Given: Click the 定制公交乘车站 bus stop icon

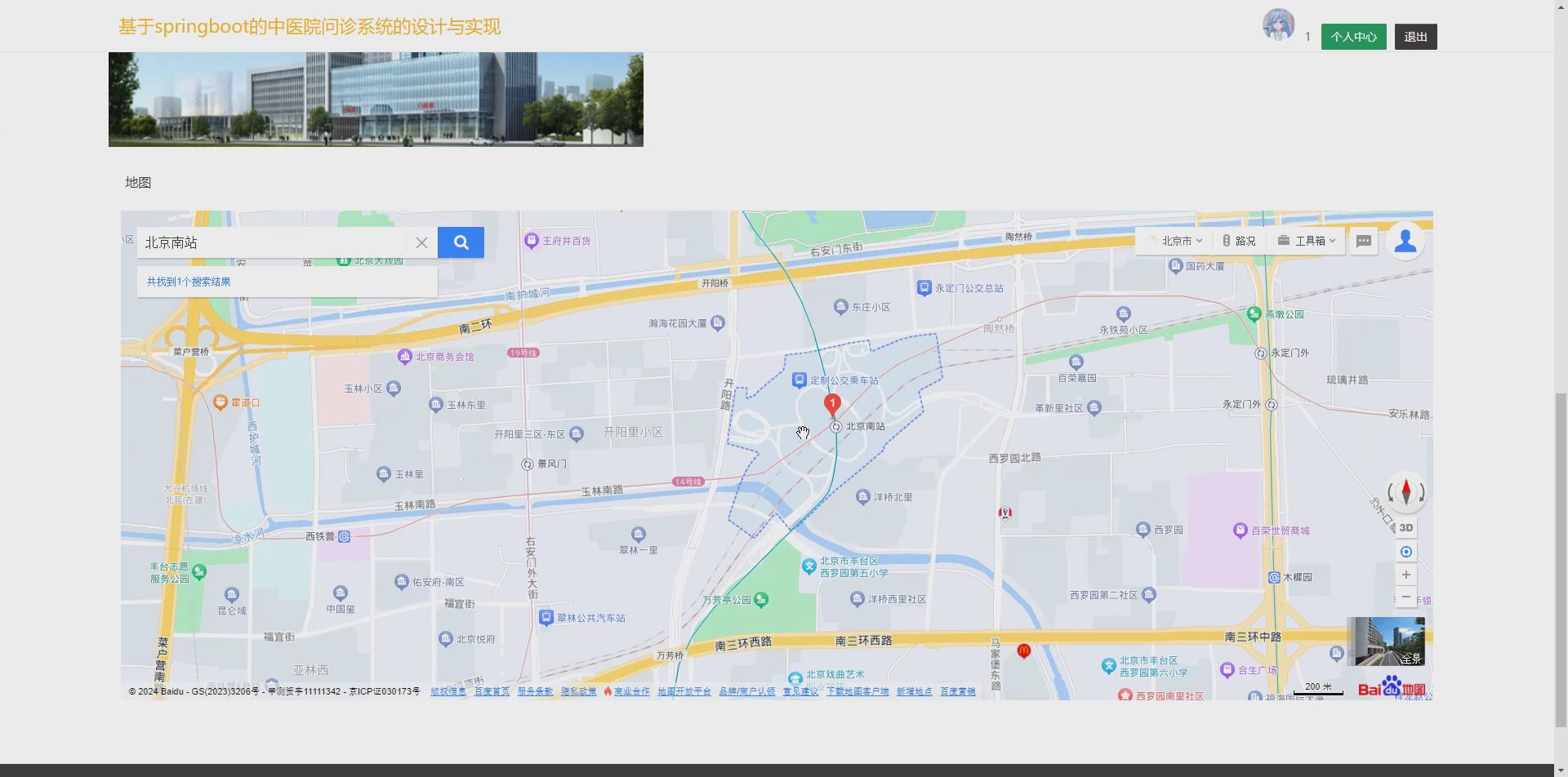Looking at the screenshot, I should 800,380.
